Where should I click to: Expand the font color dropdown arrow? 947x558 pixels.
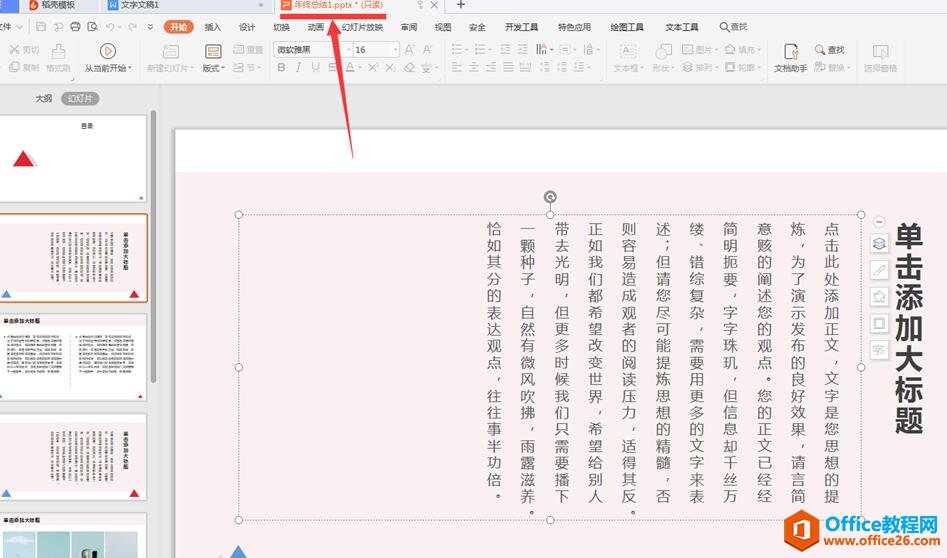point(359,68)
